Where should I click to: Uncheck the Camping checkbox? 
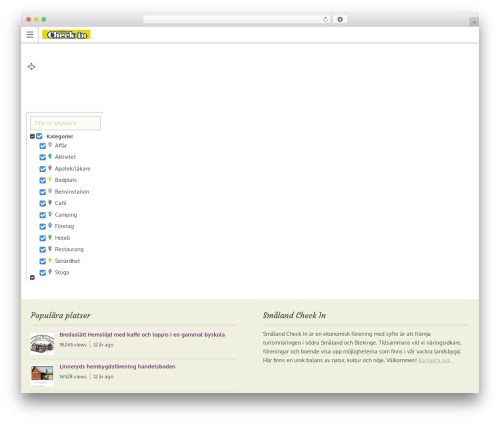[x=43, y=215]
